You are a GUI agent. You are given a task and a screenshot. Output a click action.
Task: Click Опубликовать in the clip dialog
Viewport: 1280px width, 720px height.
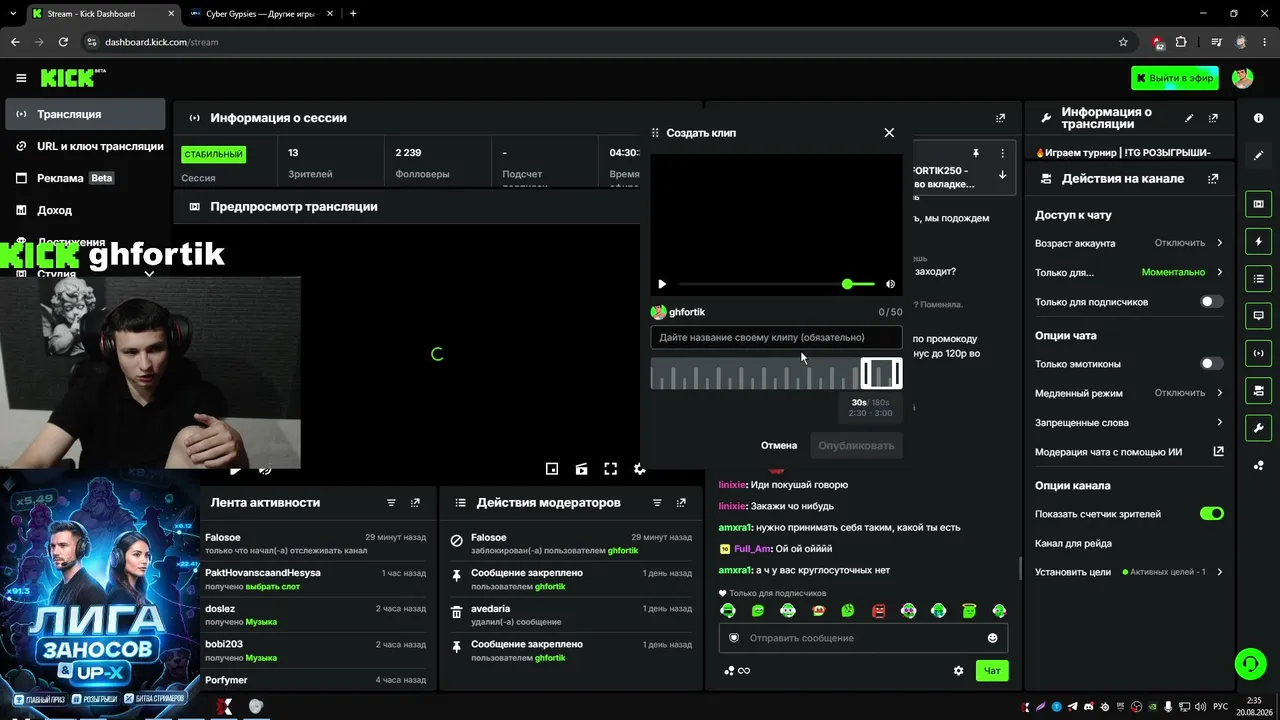(856, 445)
